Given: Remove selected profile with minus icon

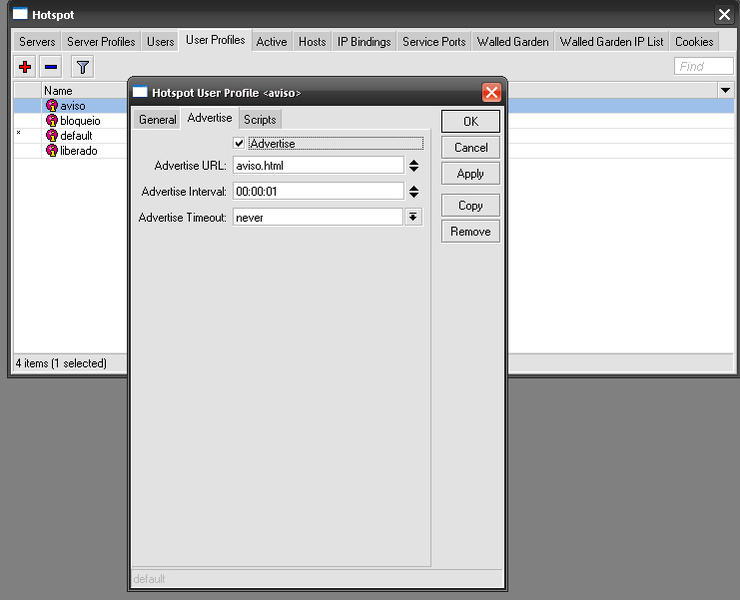Looking at the screenshot, I should click(51, 67).
